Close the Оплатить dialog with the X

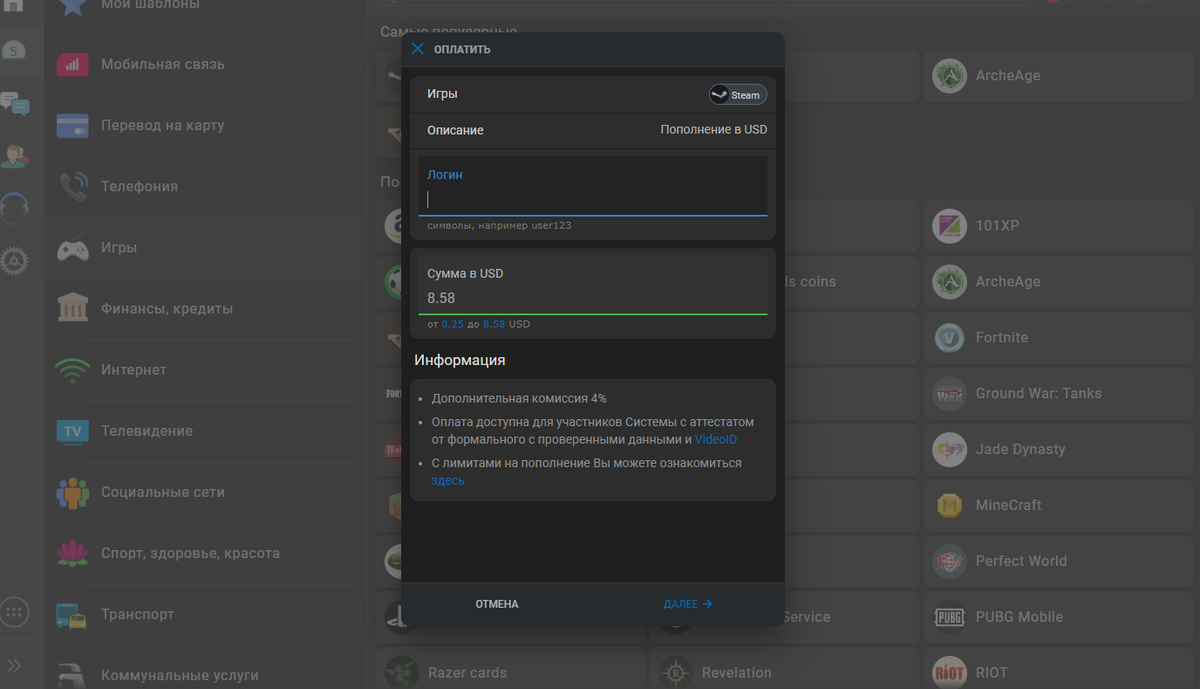pos(418,49)
